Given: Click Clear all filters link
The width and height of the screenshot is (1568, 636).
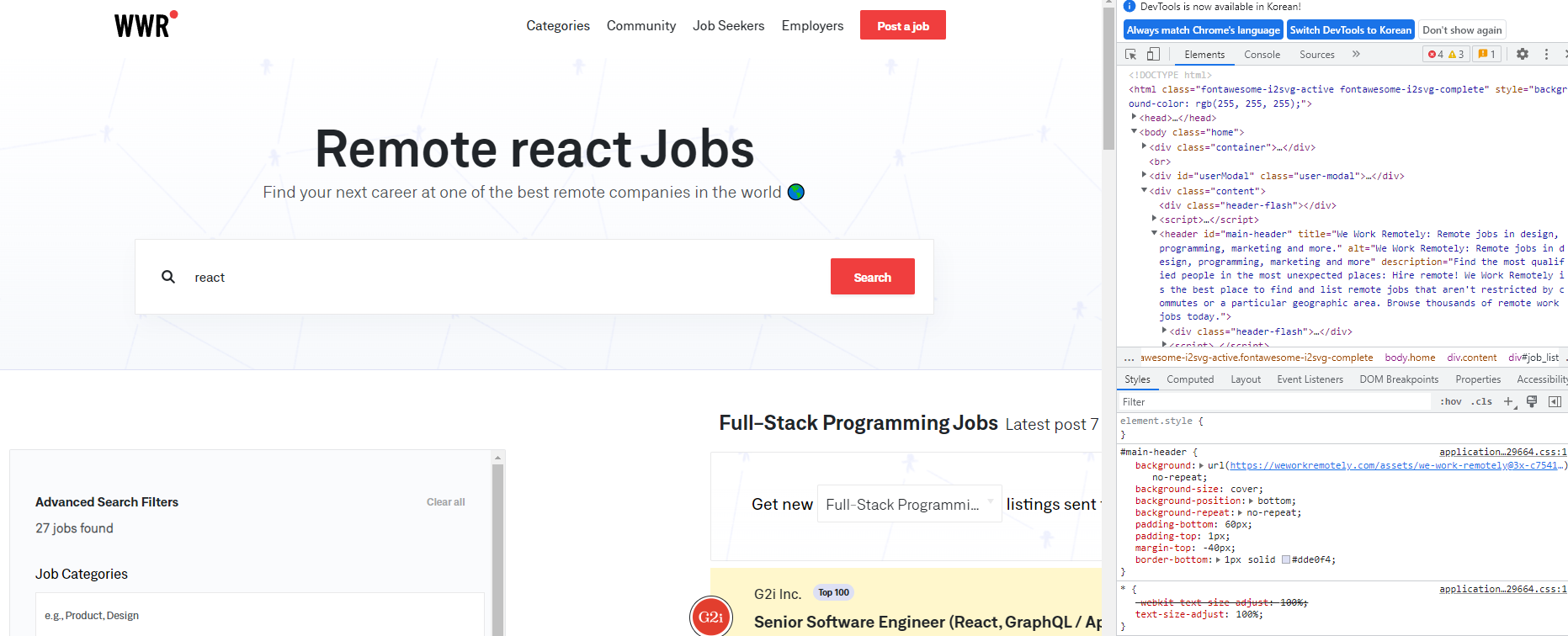Looking at the screenshot, I should tap(445, 502).
